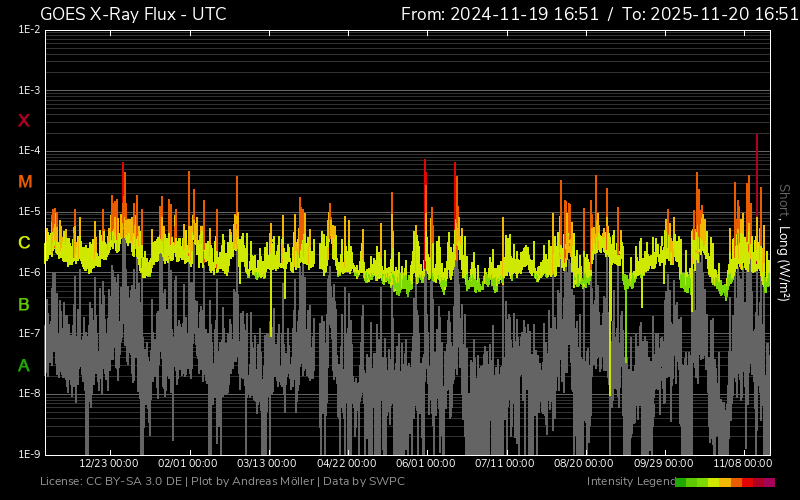Click the 12/23 00:00 x-axis tick label

[x=108, y=464]
